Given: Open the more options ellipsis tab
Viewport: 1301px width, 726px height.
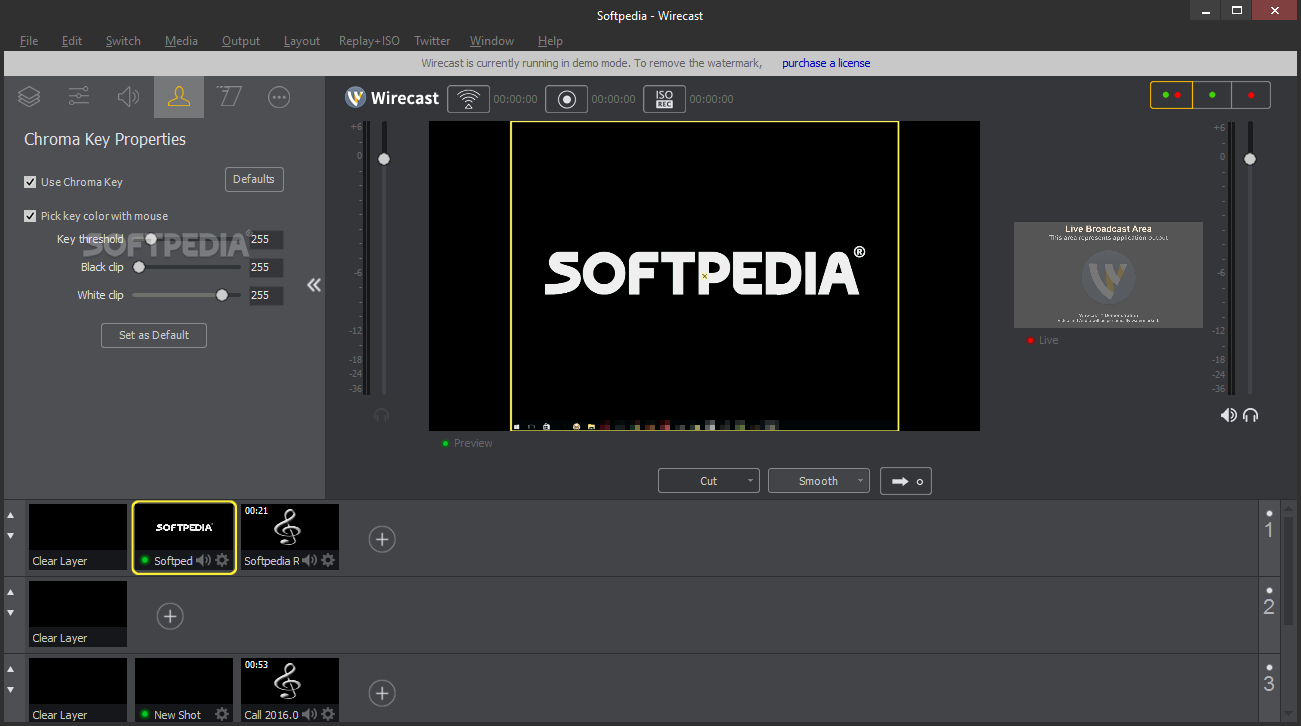Looking at the screenshot, I should click(279, 97).
